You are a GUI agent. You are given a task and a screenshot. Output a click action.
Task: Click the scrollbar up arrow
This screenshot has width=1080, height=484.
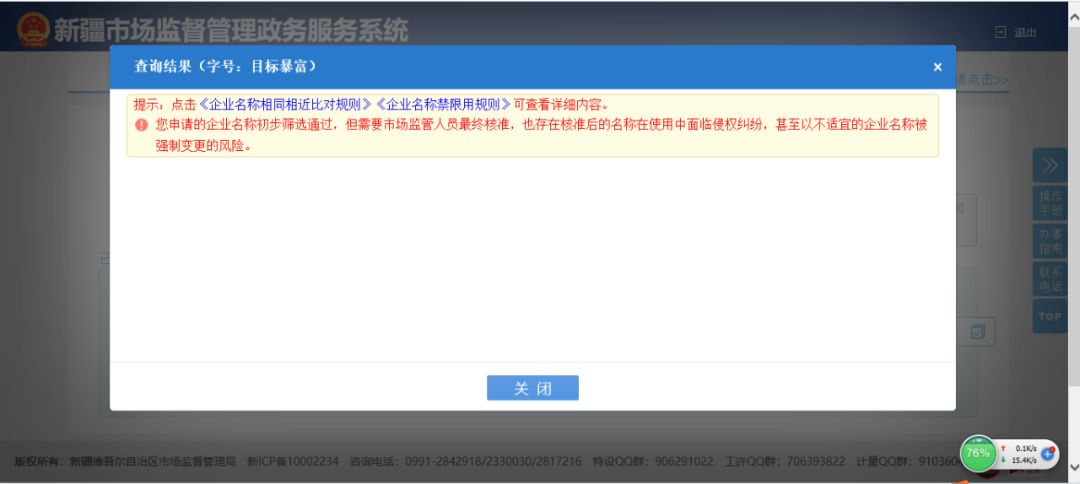tap(1073, 8)
